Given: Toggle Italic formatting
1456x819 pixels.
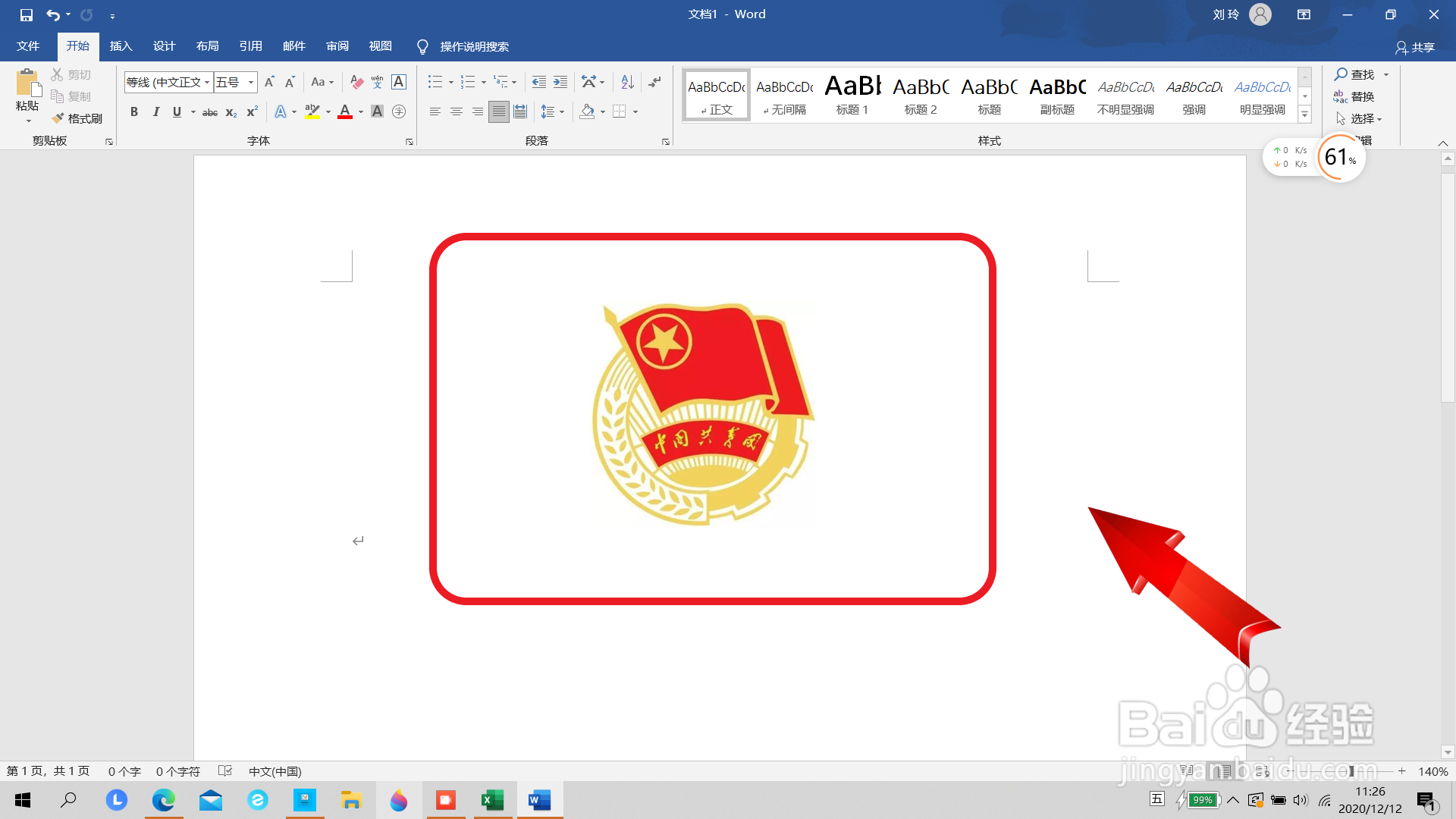Looking at the screenshot, I should [x=155, y=111].
